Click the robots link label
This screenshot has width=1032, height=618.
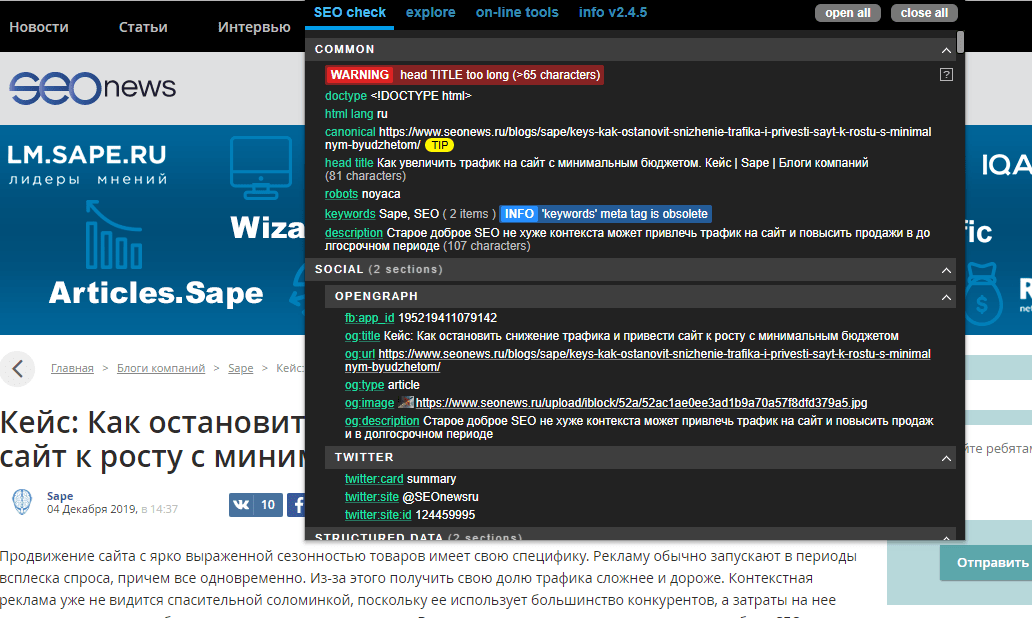pyautogui.click(x=342, y=194)
